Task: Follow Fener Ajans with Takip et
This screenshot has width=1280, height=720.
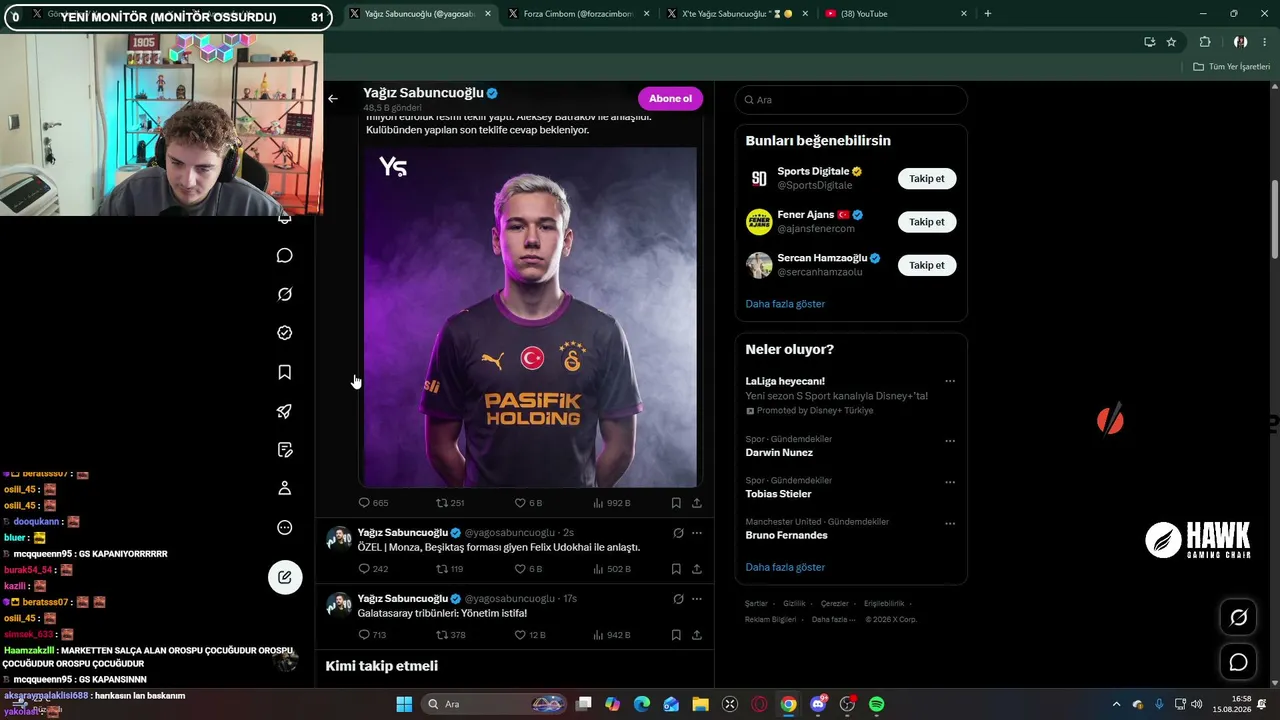Action: point(927,222)
